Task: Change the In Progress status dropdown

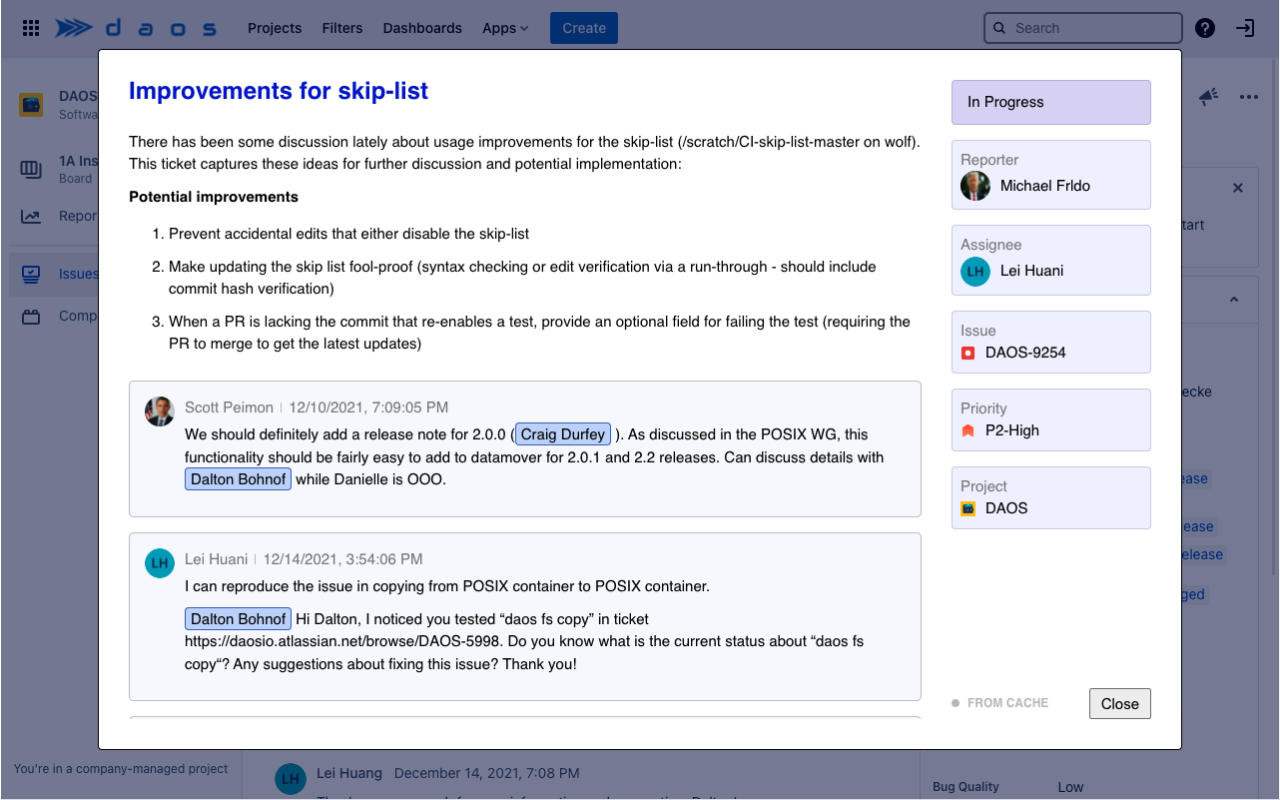Action: pos(1051,102)
